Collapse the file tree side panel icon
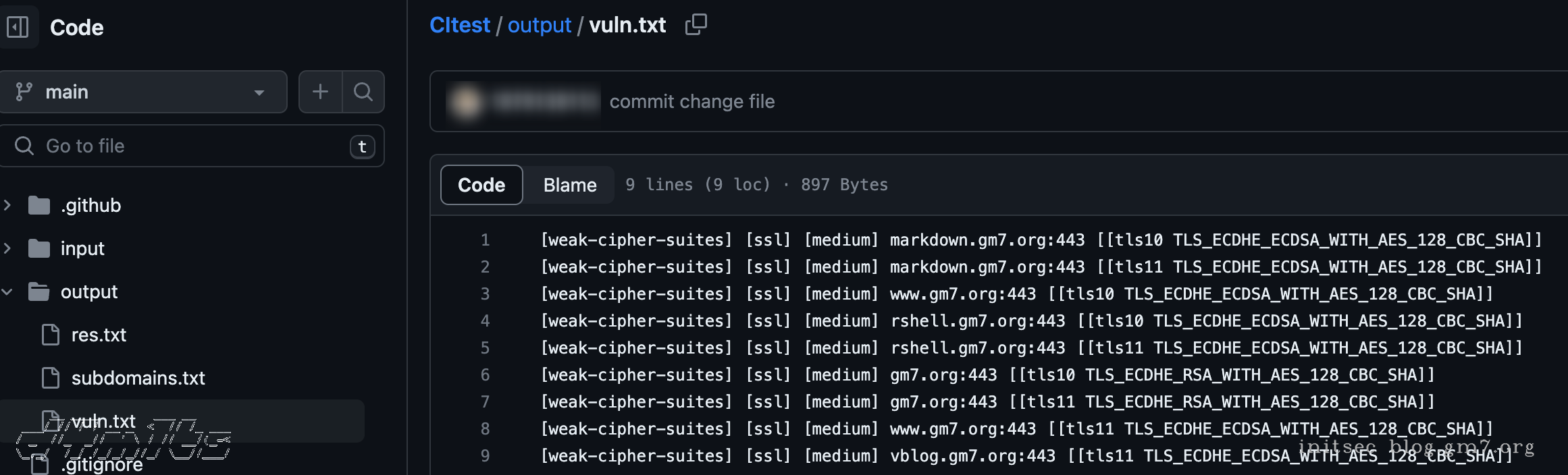This screenshot has width=1568, height=475. tap(18, 27)
